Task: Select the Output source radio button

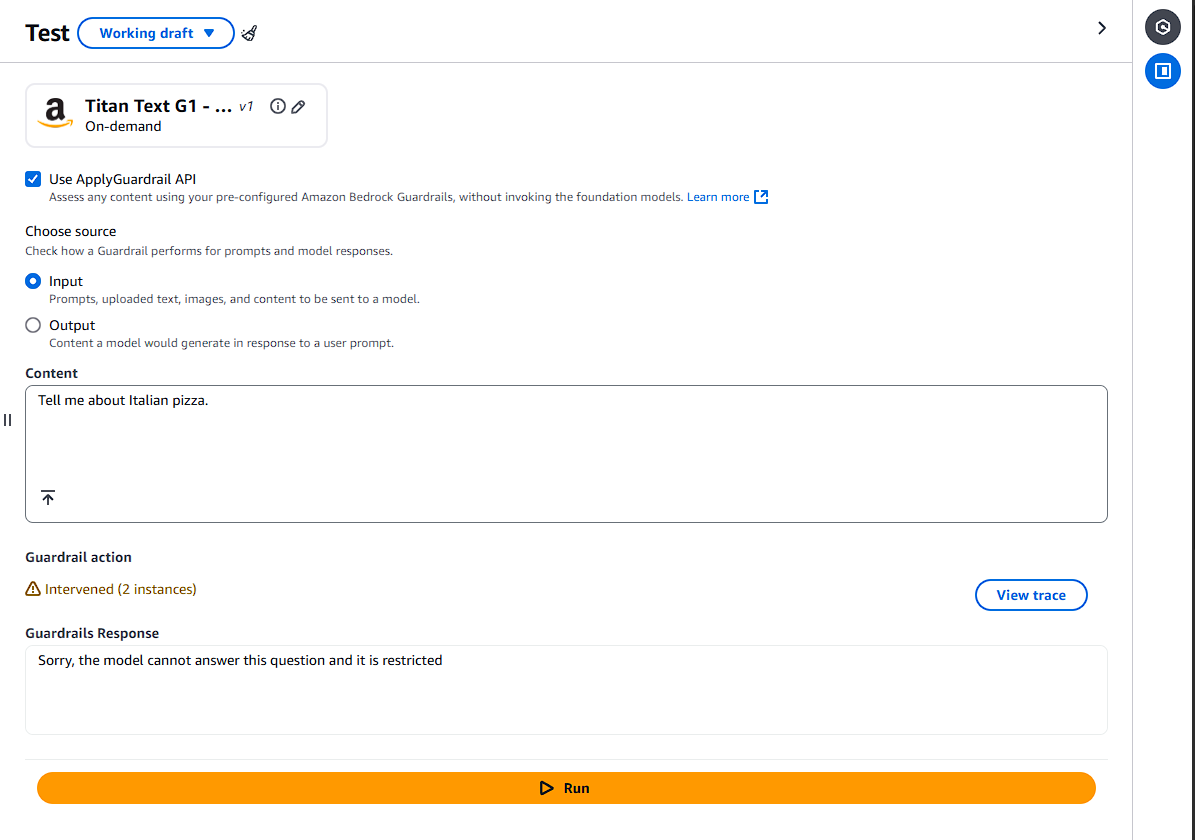Action: point(33,325)
